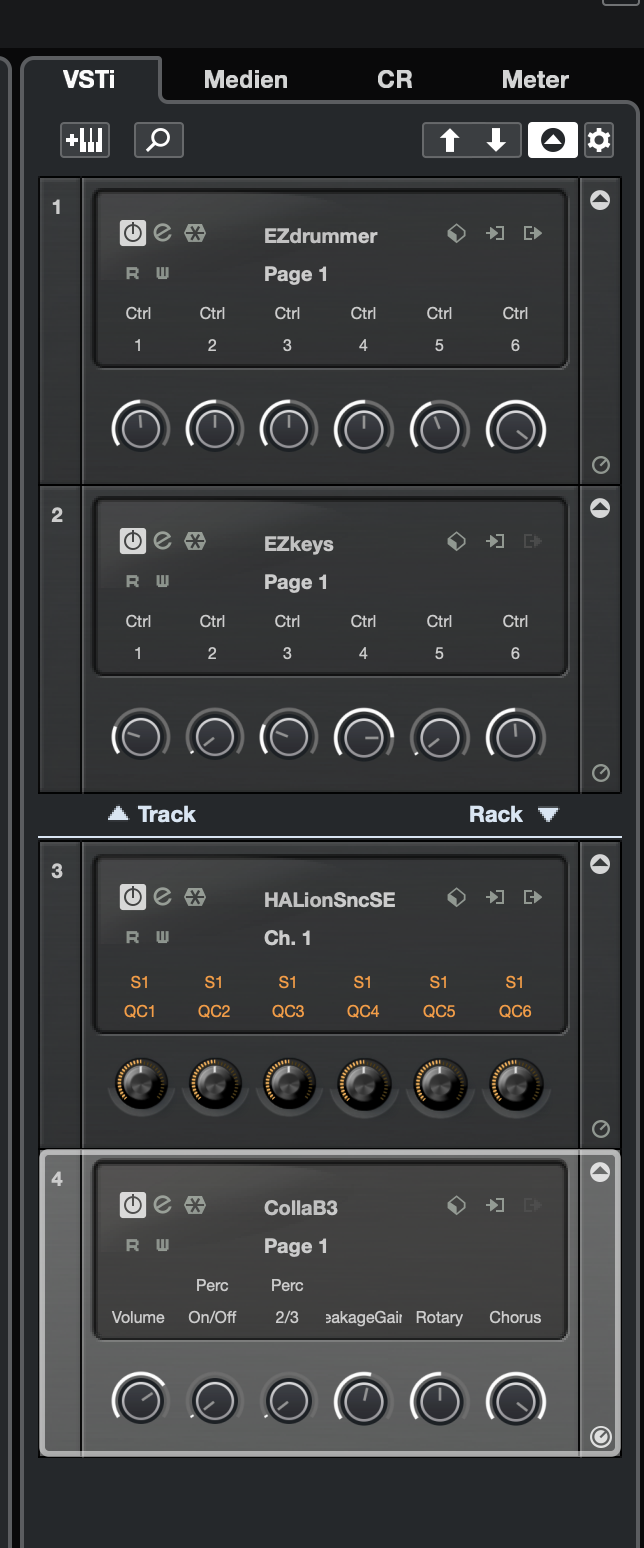
Task: Toggle EZdrummer instrument power on/off
Action: [x=132, y=233]
